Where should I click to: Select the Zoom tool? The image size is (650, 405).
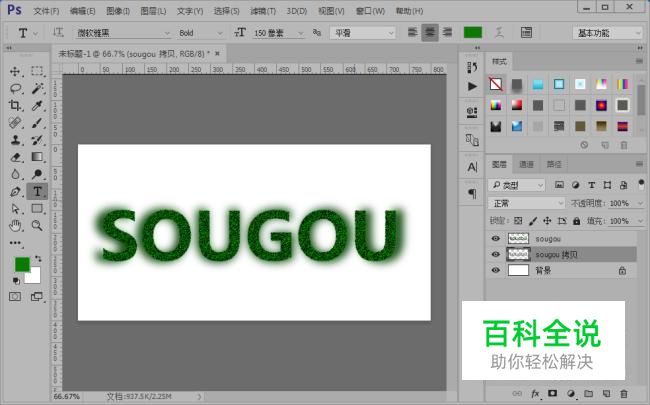(37, 226)
